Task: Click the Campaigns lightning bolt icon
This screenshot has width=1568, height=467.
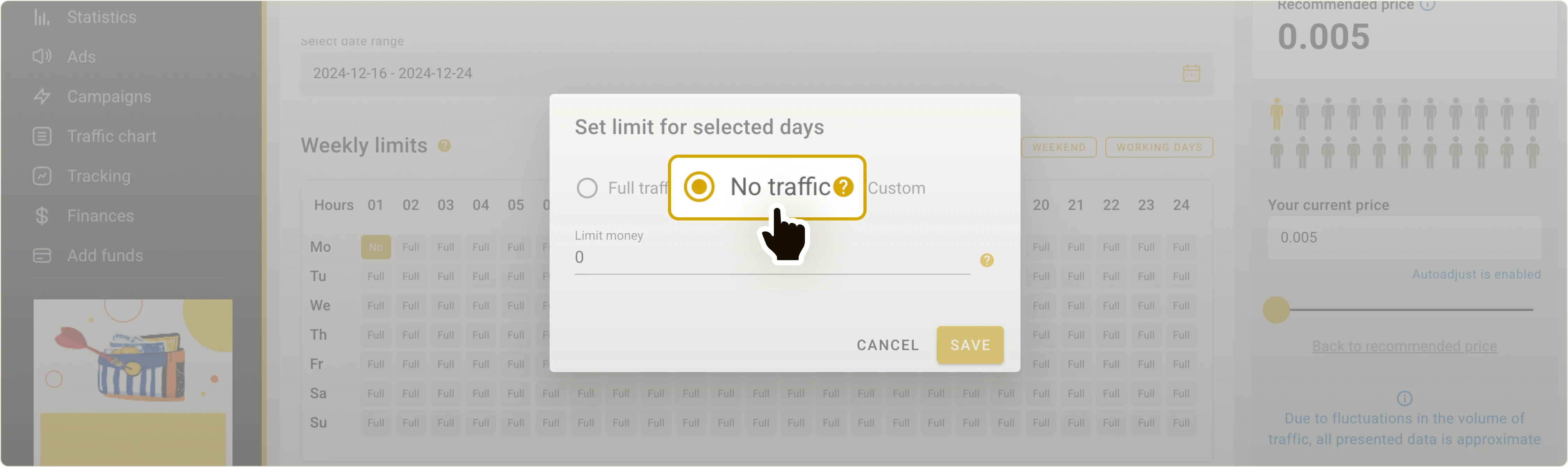Action: tap(41, 97)
